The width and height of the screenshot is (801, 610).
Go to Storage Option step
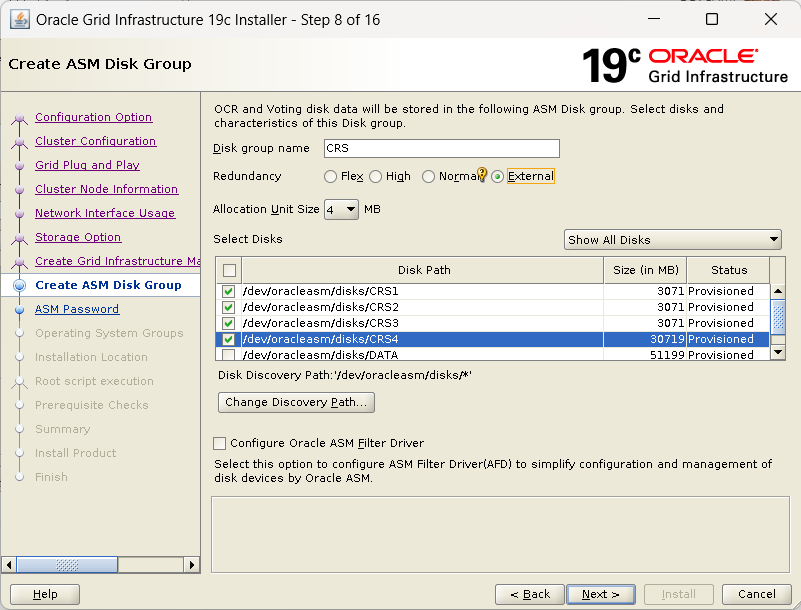pos(78,237)
